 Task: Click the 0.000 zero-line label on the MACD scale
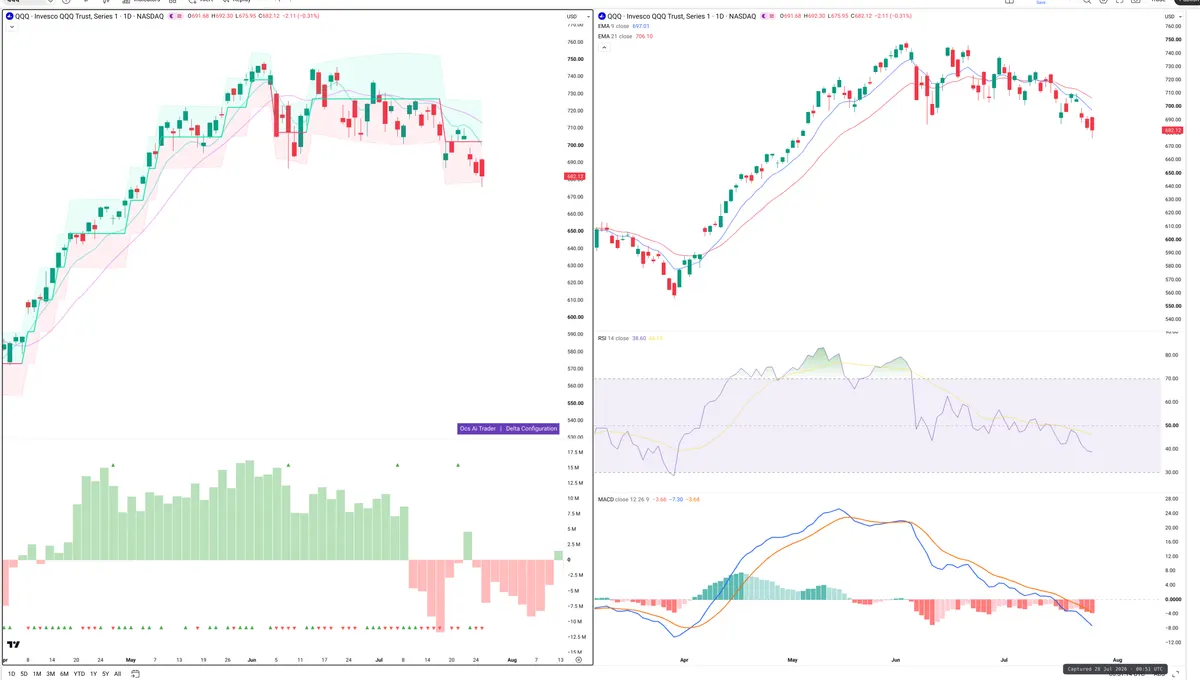pyautogui.click(x=1173, y=600)
